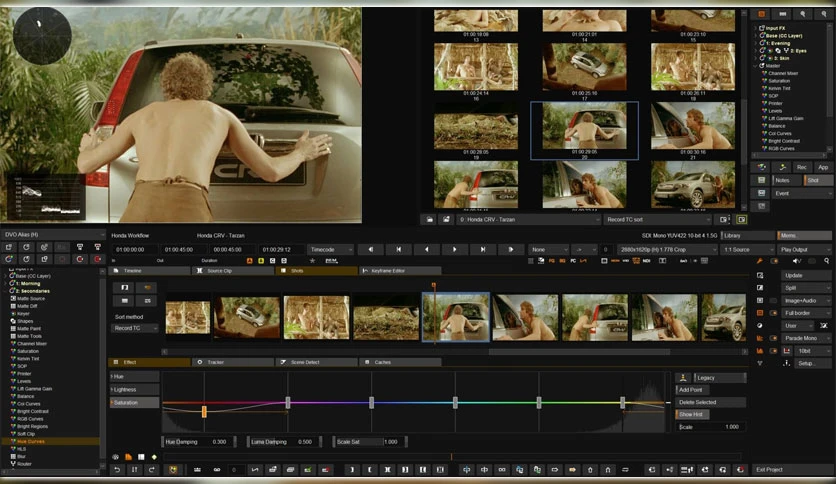Play in reverse with the back arrow

[x=426, y=249]
